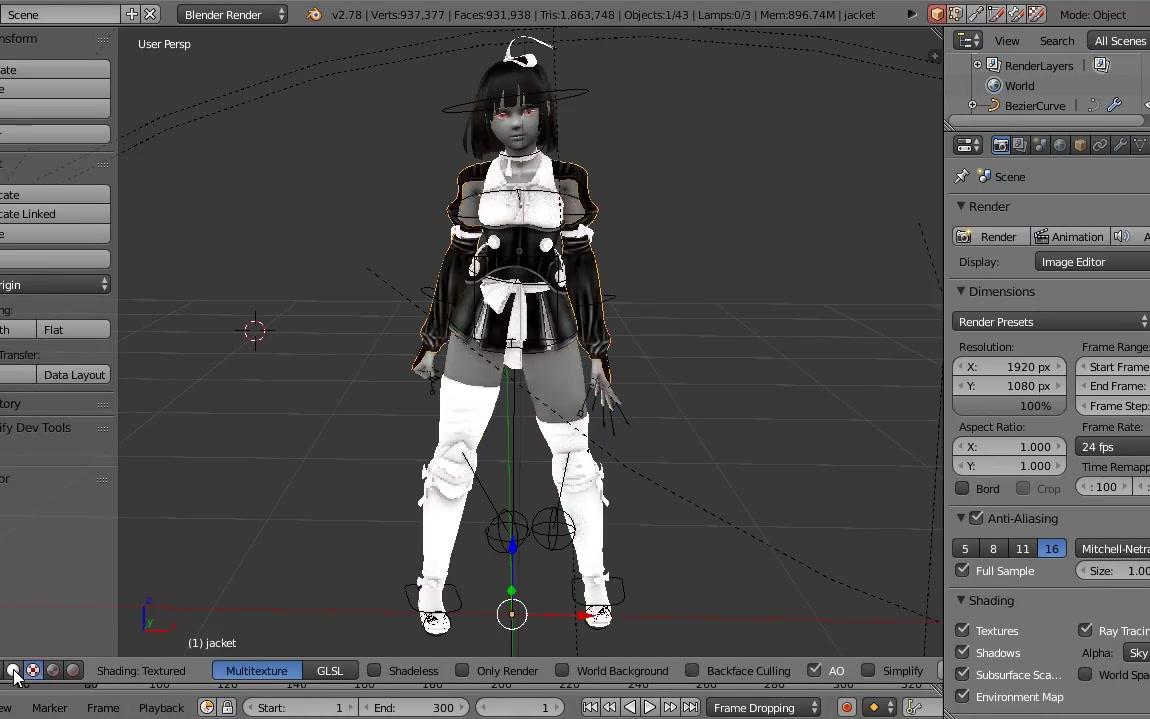Viewport: 1150px width, 719px height.
Task: Play animation forward
Action: coord(650,707)
